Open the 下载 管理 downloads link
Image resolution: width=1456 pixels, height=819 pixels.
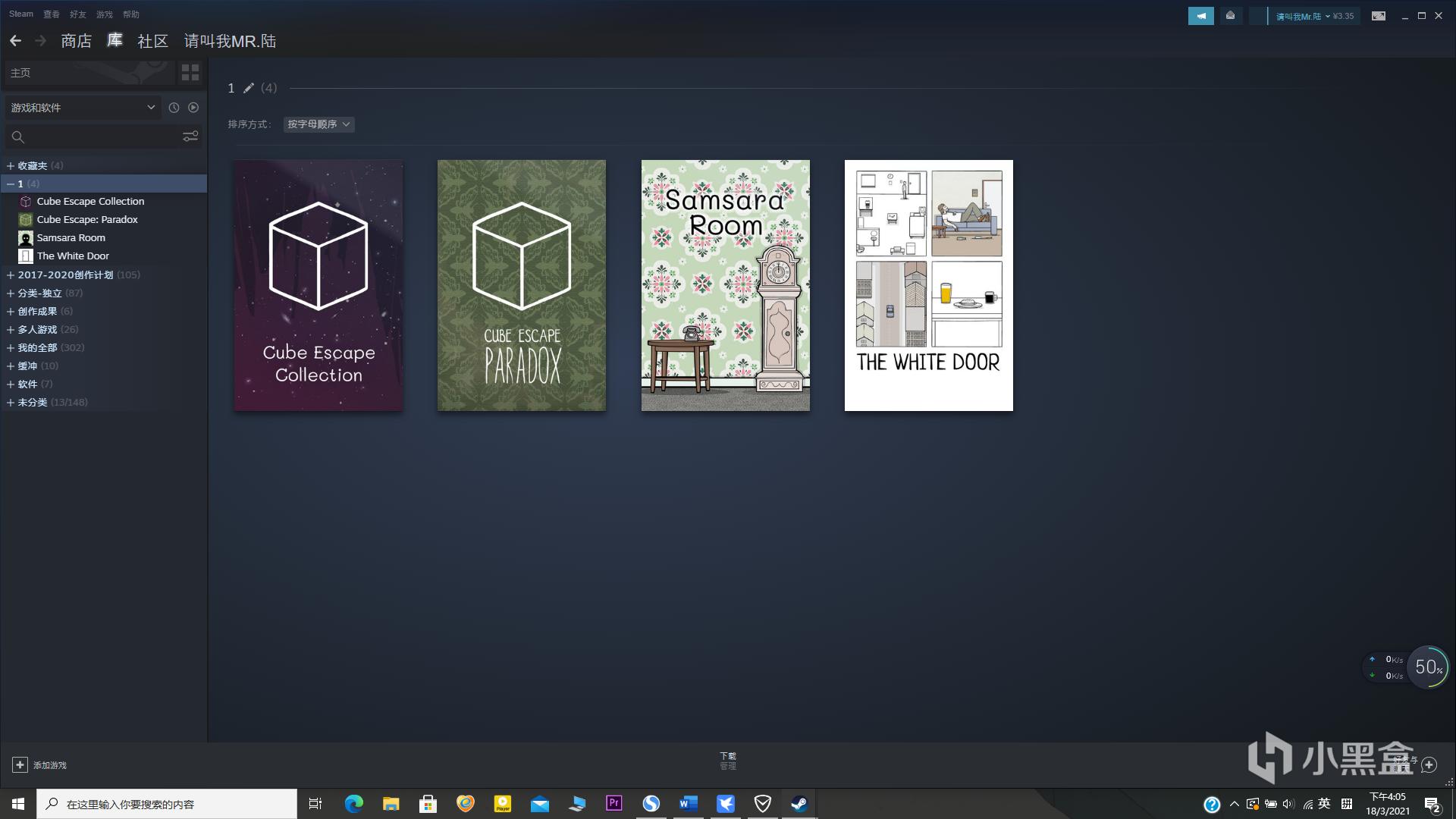[x=727, y=761]
